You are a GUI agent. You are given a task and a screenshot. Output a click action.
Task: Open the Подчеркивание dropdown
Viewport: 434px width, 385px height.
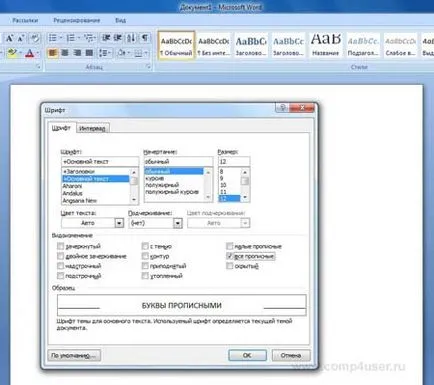pos(178,223)
